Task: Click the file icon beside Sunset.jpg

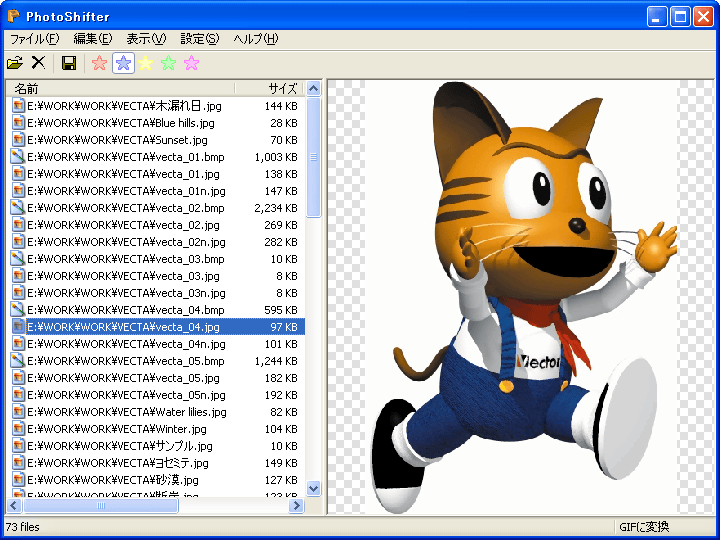Action: coord(18,140)
